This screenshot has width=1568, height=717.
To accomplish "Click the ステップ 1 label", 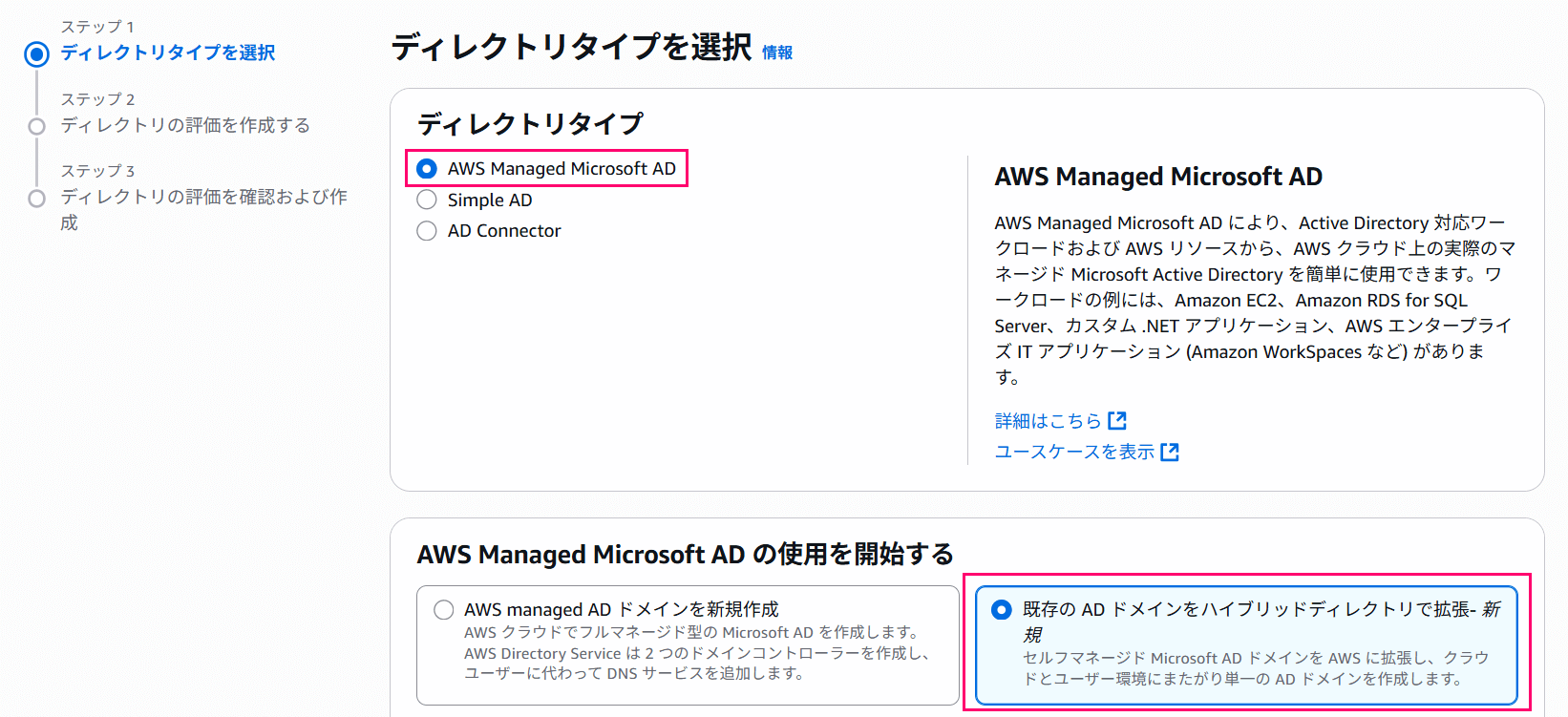I will [97, 27].
